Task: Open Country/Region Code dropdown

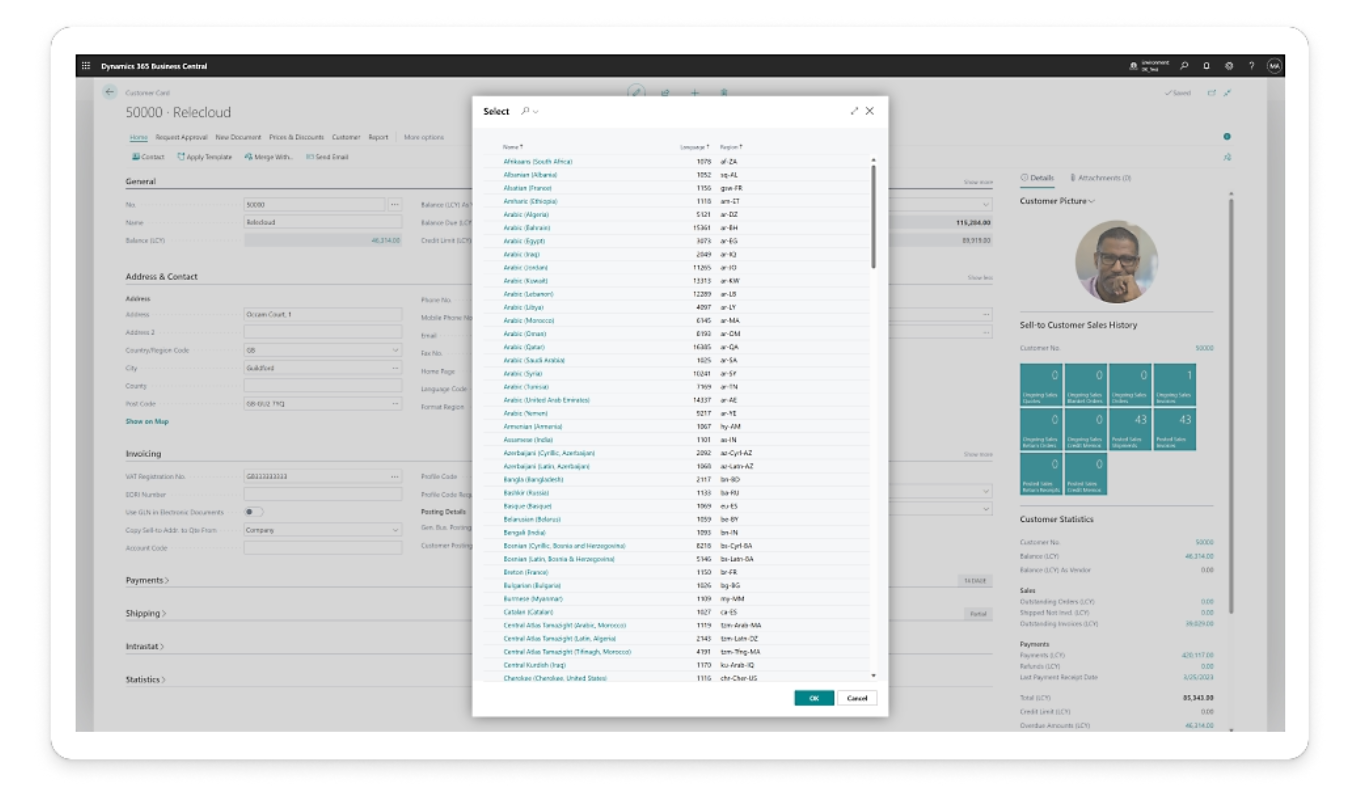Action: (396, 351)
